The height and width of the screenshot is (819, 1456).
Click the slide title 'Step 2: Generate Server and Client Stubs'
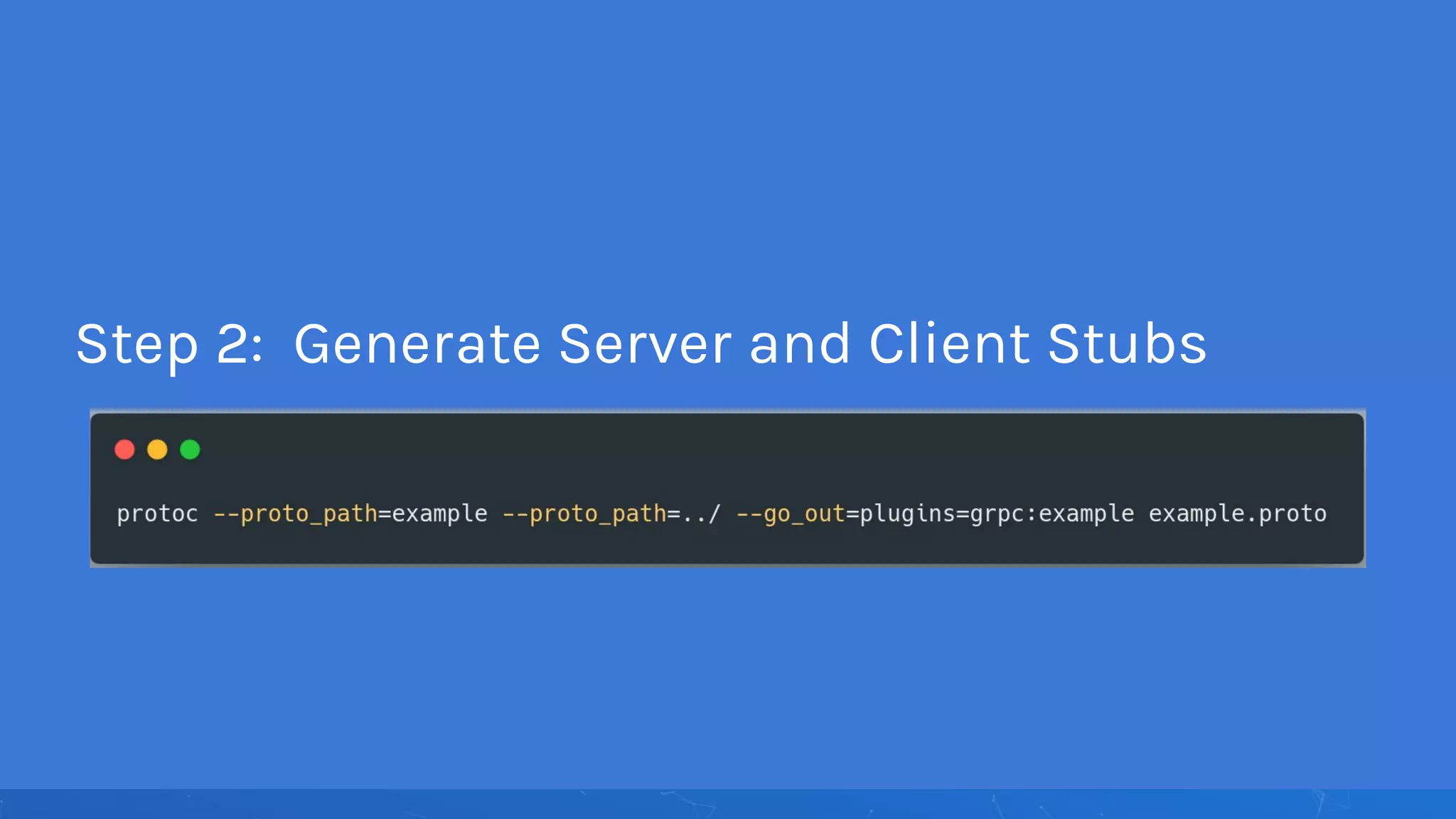(641, 346)
